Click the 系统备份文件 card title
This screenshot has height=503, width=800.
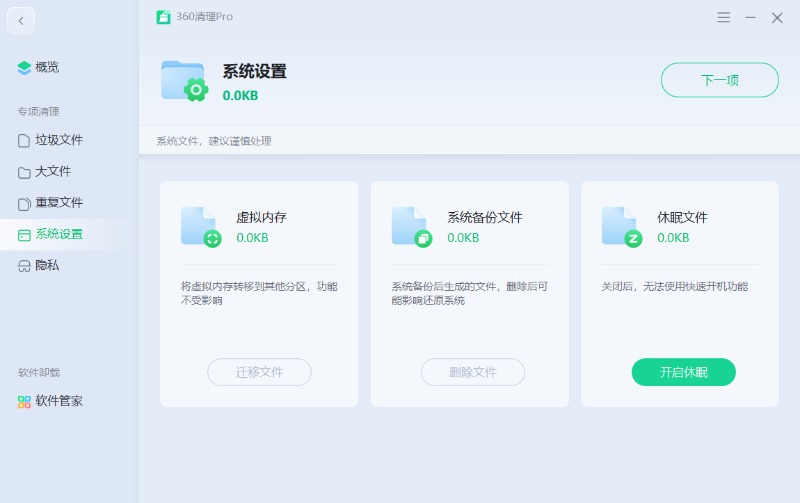point(485,218)
